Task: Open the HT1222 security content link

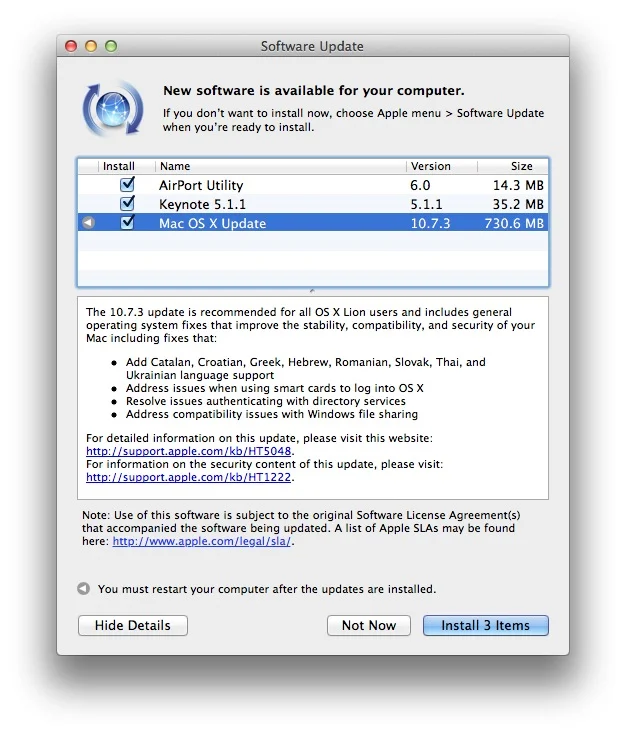Action: 189,477
